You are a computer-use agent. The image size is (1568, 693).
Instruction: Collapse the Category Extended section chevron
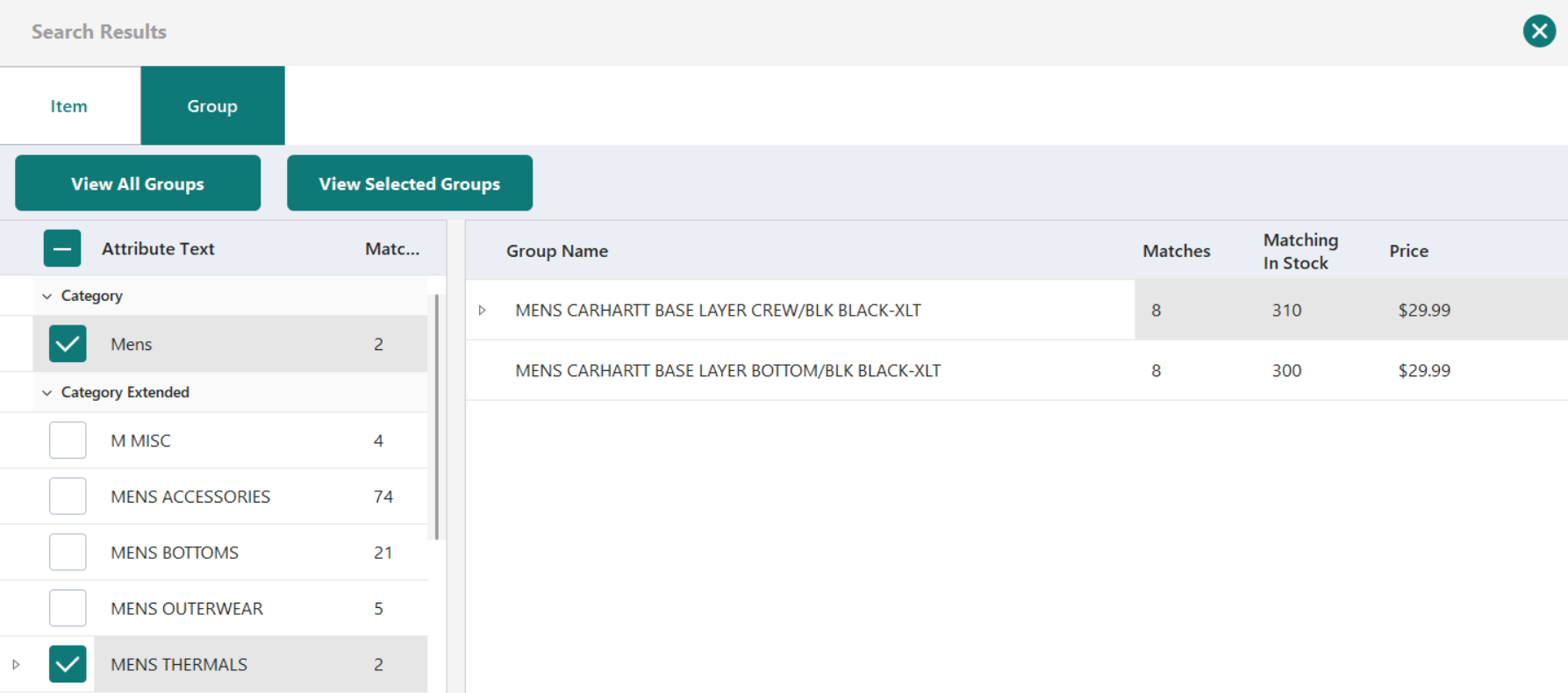click(47, 393)
